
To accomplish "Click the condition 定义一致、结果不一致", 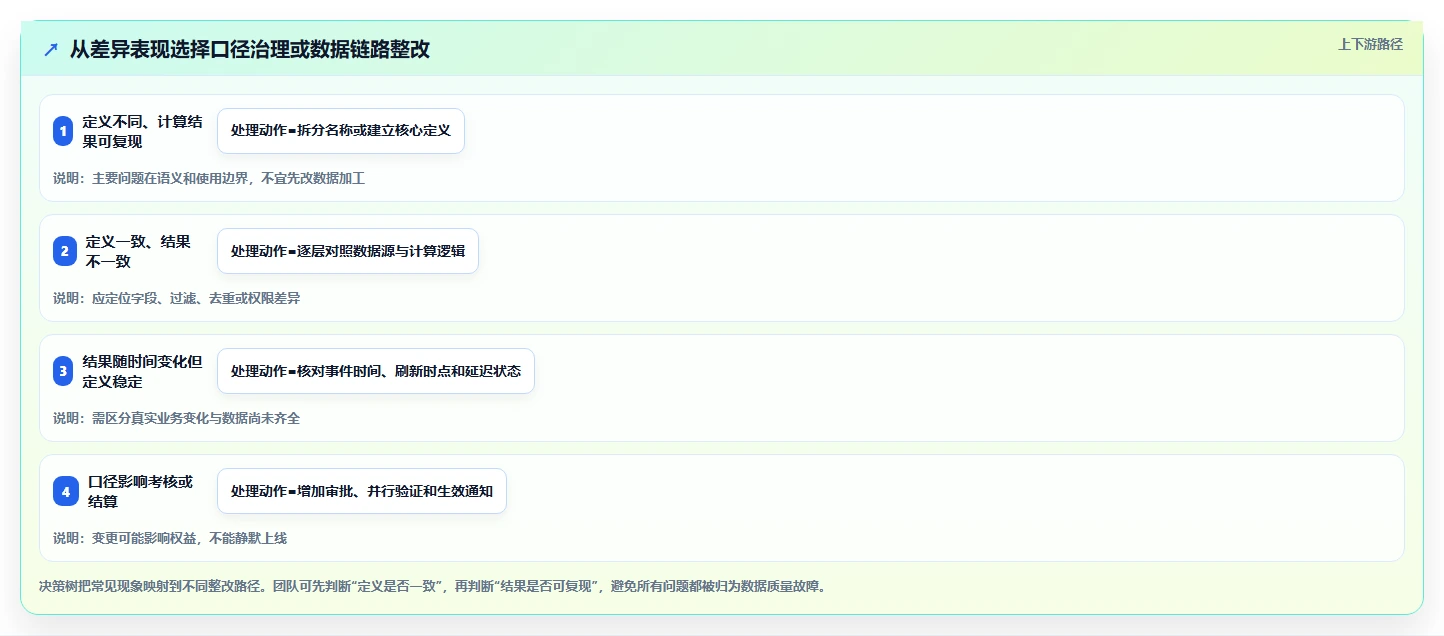I will coord(137,251).
